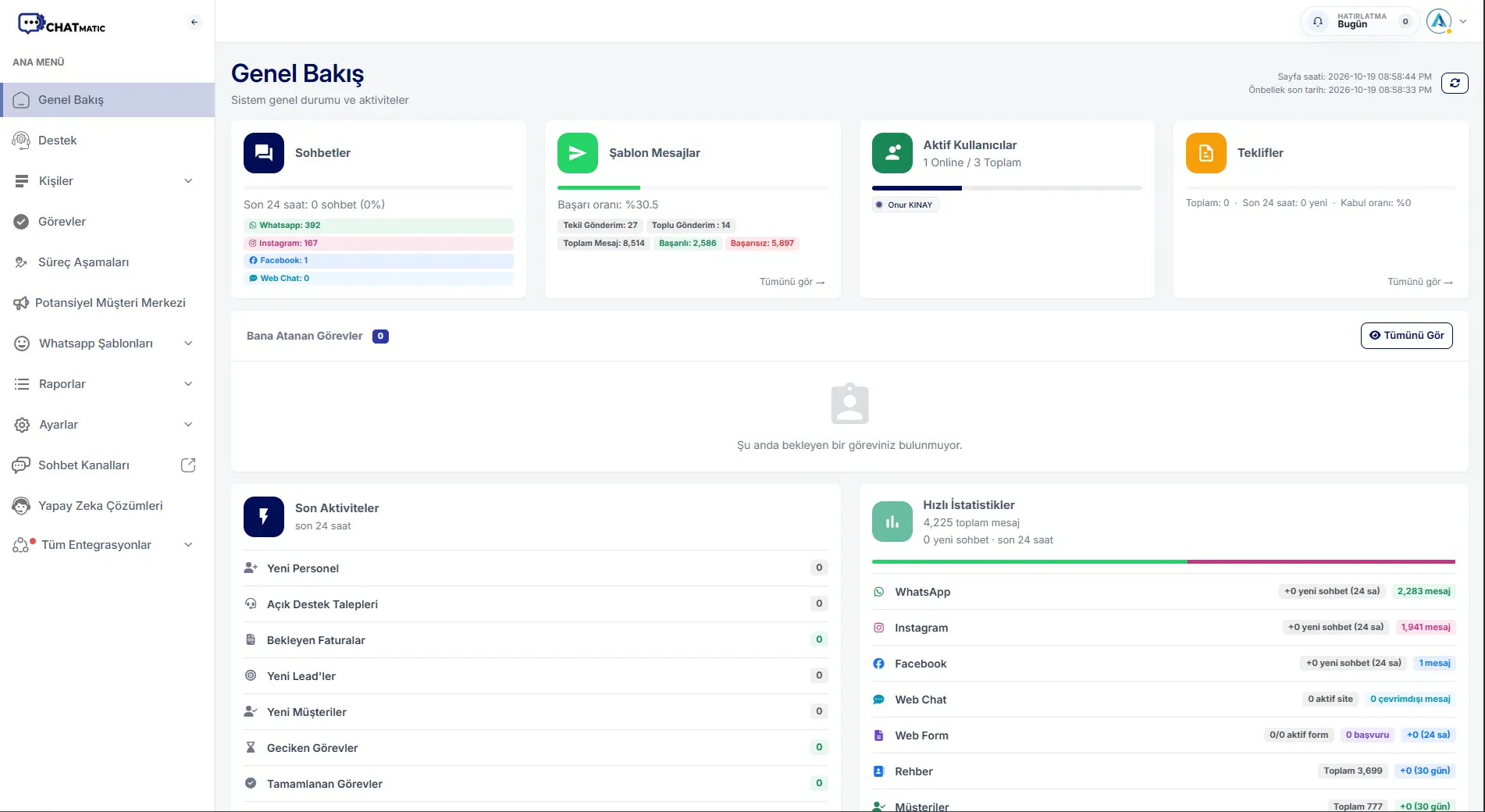Click the Facebook icon in quick stats
The image size is (1485, 812).
coord(879,664)
